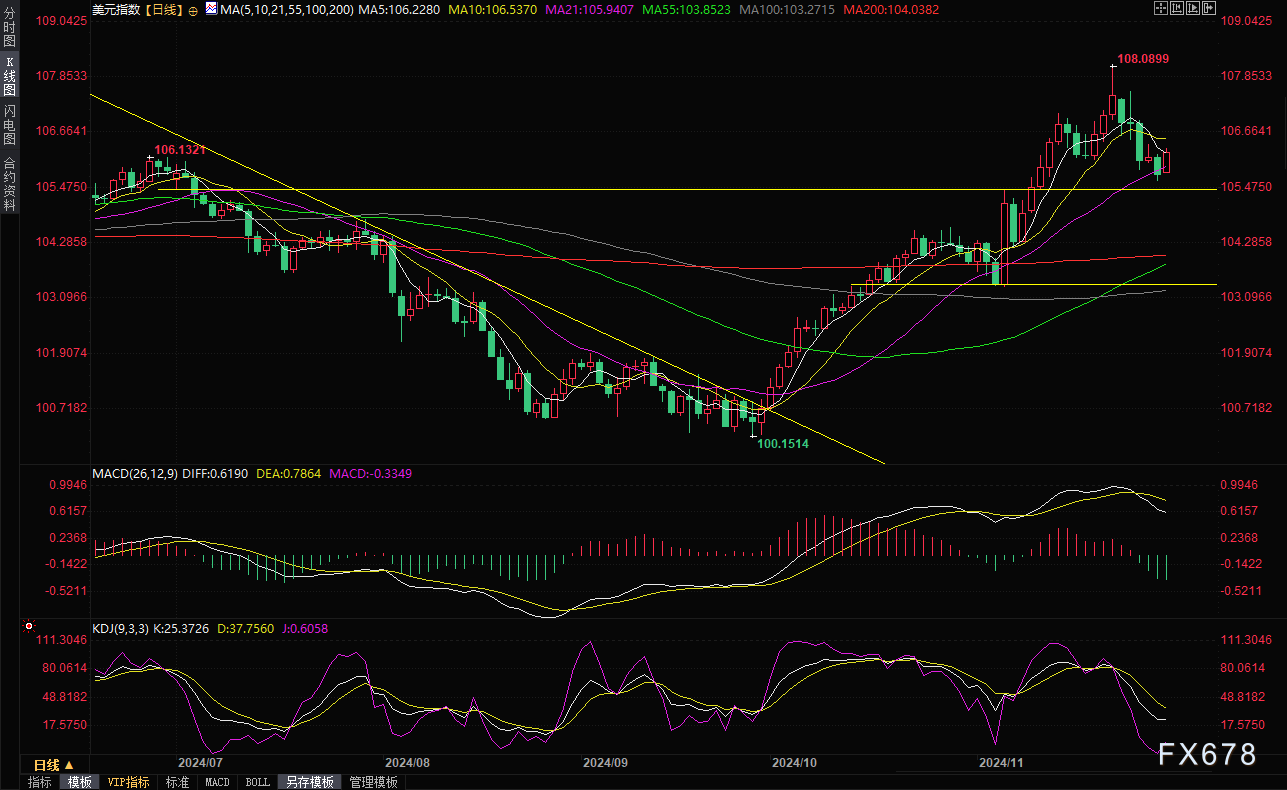This screenshot has width=1287, height=790.
Task: Click the 106.1321 peak price marker
Action: [x=180, y=149]
